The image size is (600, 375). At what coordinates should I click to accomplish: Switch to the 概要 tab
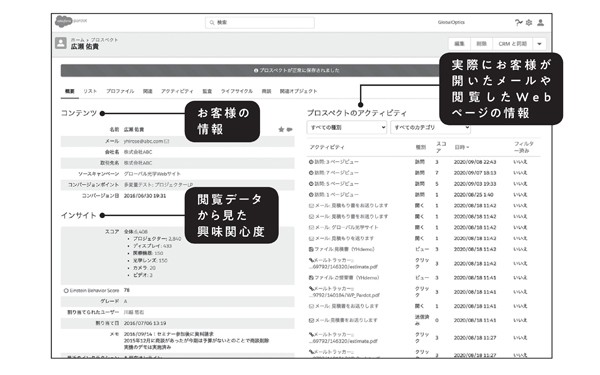(70, 91)
